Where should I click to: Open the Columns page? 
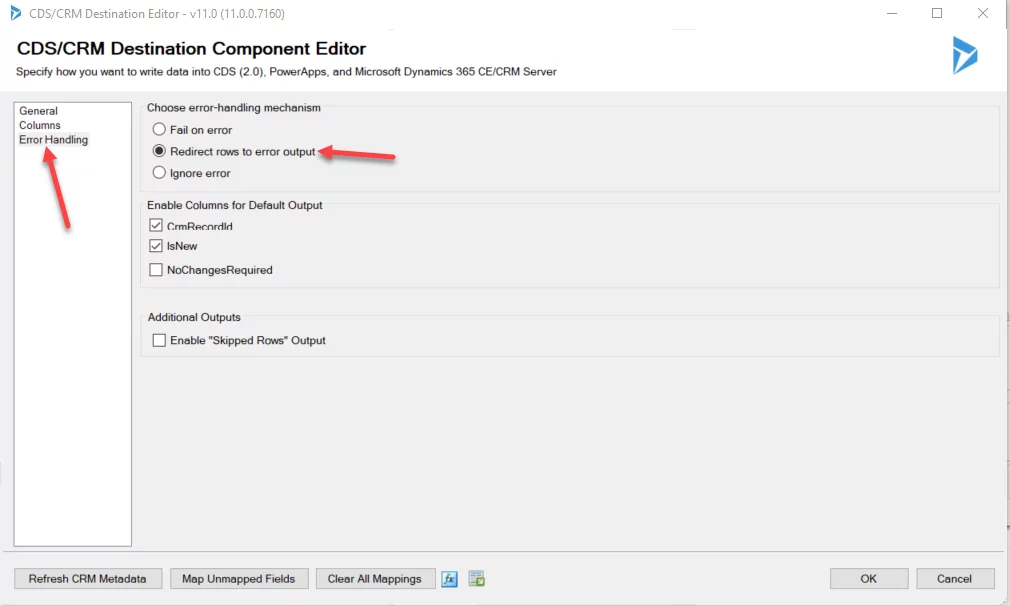pos(40,125)
